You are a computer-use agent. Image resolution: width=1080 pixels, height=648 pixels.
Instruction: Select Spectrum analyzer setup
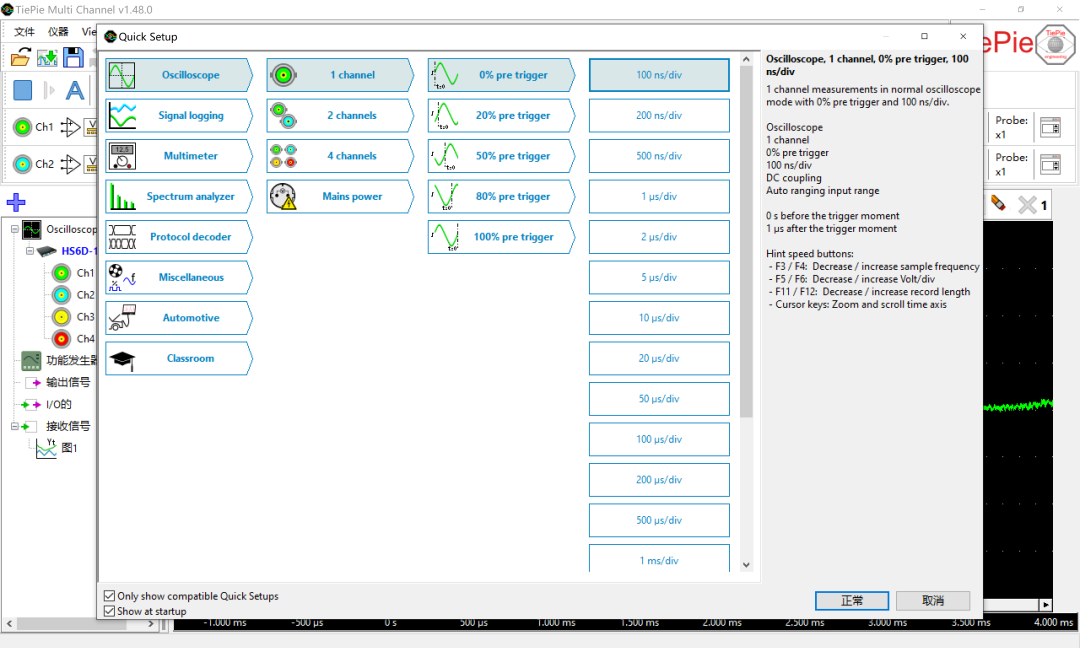click(179, 197)
